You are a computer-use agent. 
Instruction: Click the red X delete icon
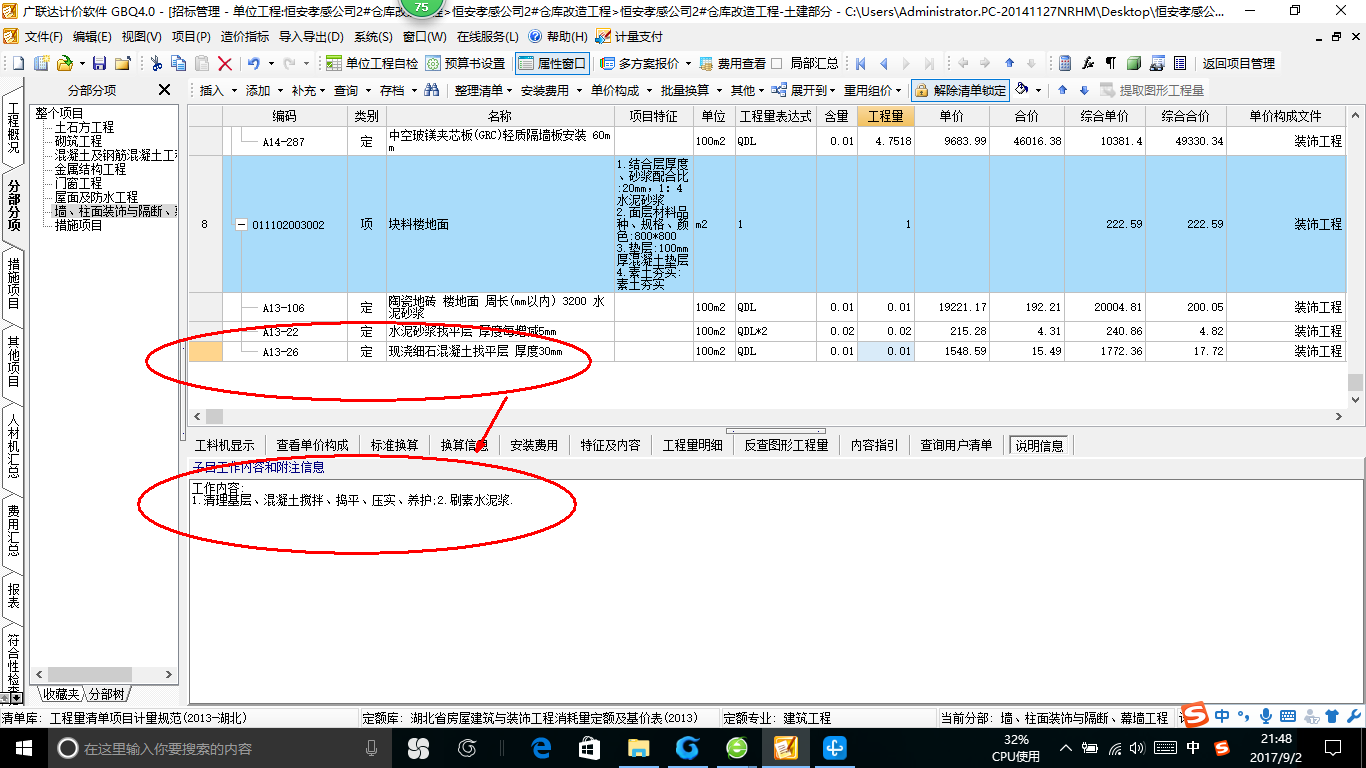(x=225, y=63)
